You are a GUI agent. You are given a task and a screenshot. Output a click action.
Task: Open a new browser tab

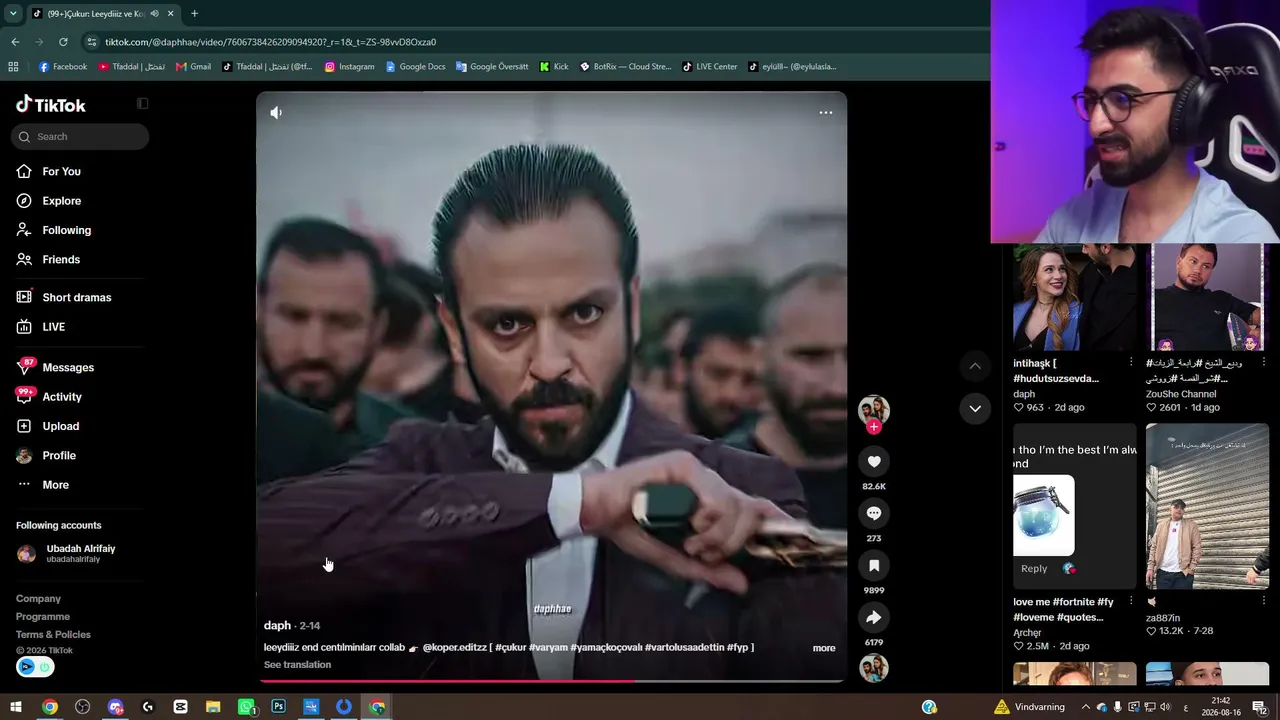point(194,14)
